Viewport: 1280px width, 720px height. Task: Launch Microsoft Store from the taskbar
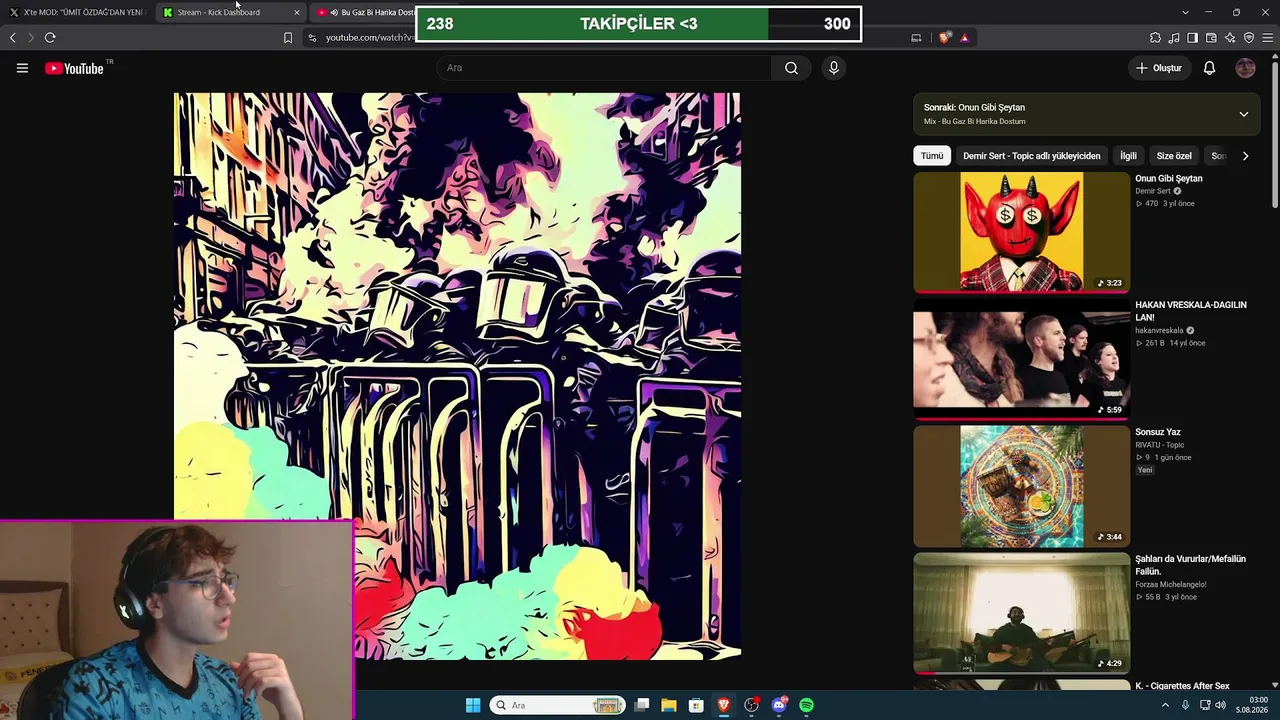tap(696, 705)
